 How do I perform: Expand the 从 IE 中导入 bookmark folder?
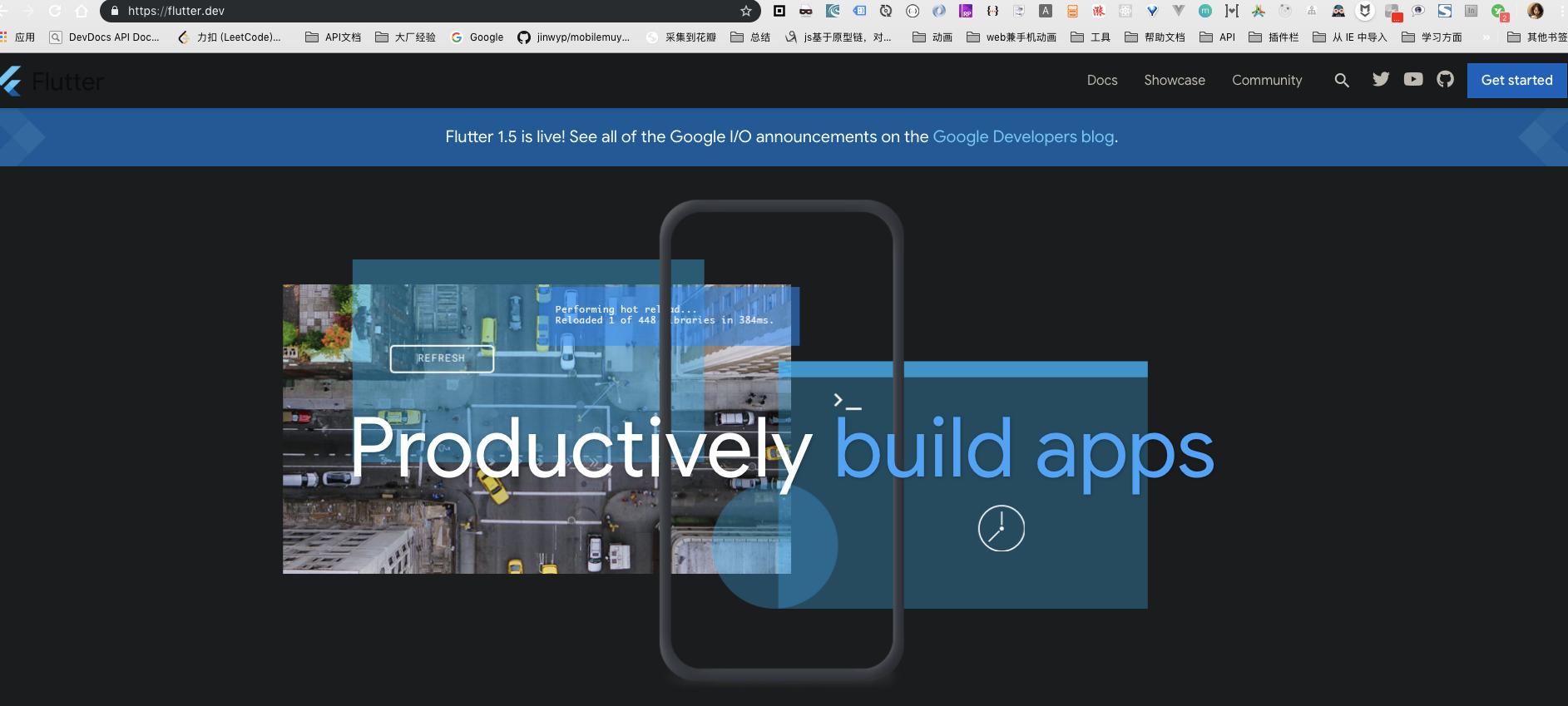(x=1350, y=37)
